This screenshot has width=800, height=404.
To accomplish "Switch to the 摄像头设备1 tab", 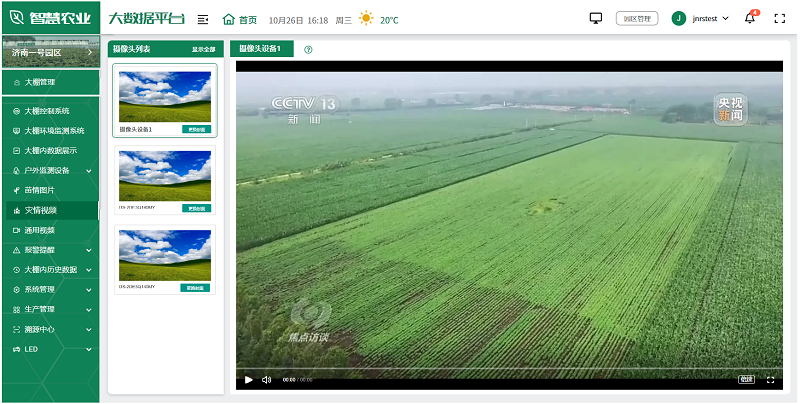I will pos(262,49).
